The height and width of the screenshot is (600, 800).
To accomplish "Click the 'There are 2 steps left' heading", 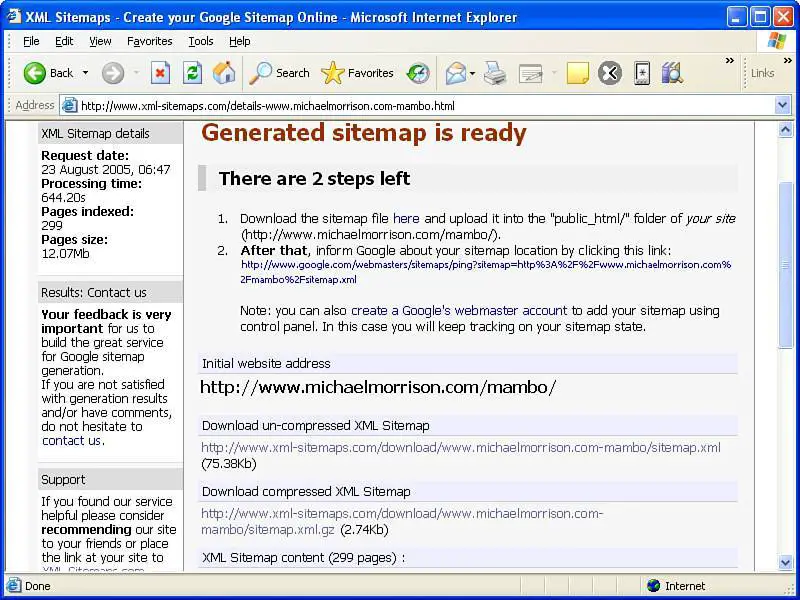I will pyautogui.click(x=314, y=179).
